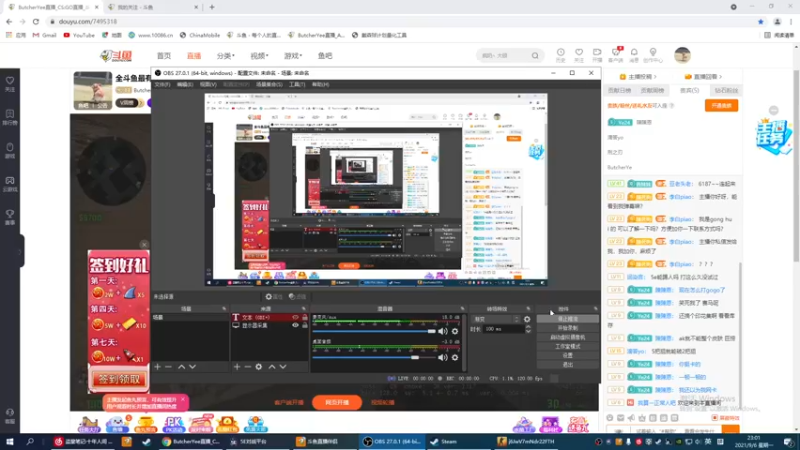The width and height of the screenshot is (800, 450).
Task: Open the source filters button above docks
Action: coord(297,296)
